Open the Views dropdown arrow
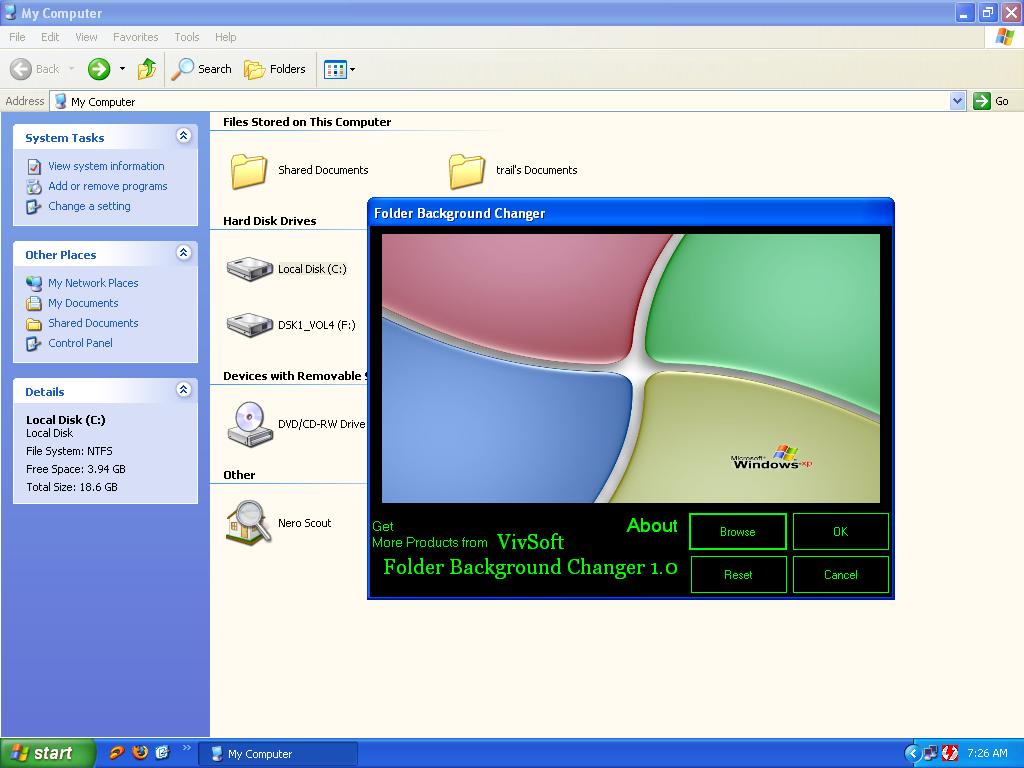This screenshot has width=1024, height=768. 353,69
